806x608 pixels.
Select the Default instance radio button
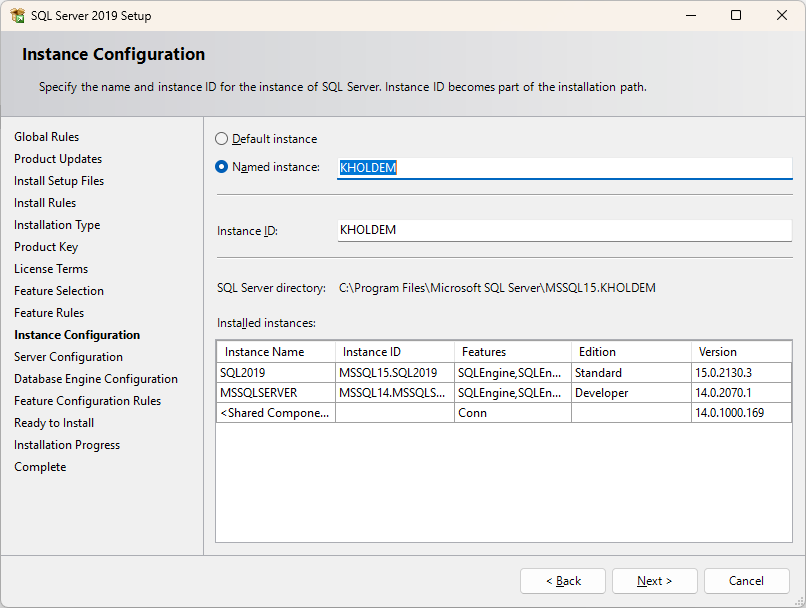(x=222, y=139)
